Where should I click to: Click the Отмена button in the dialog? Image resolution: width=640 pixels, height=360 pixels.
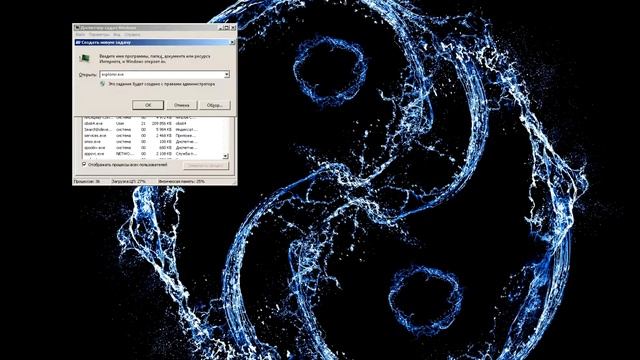(x=182, y=105)
